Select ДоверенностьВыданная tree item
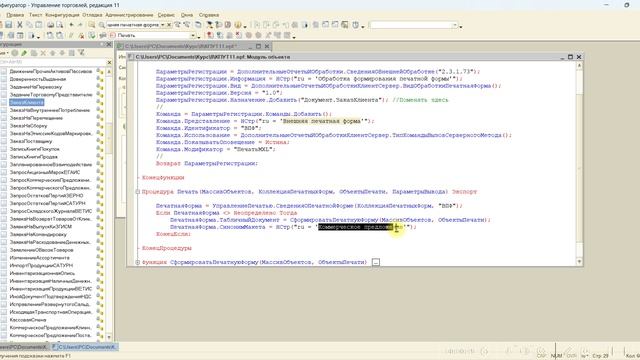 [x=38, y=79]
